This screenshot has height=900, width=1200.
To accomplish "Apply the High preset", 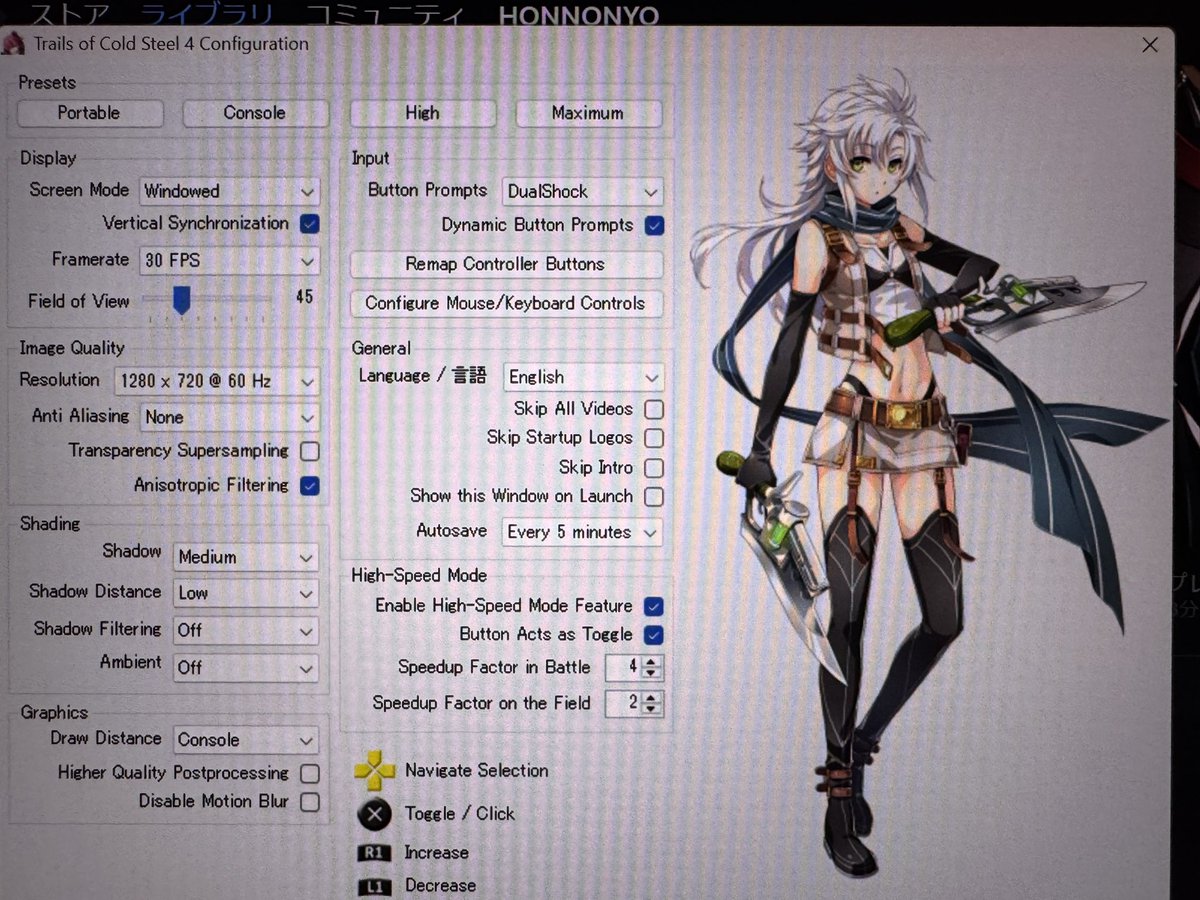I will click(422, 113).
